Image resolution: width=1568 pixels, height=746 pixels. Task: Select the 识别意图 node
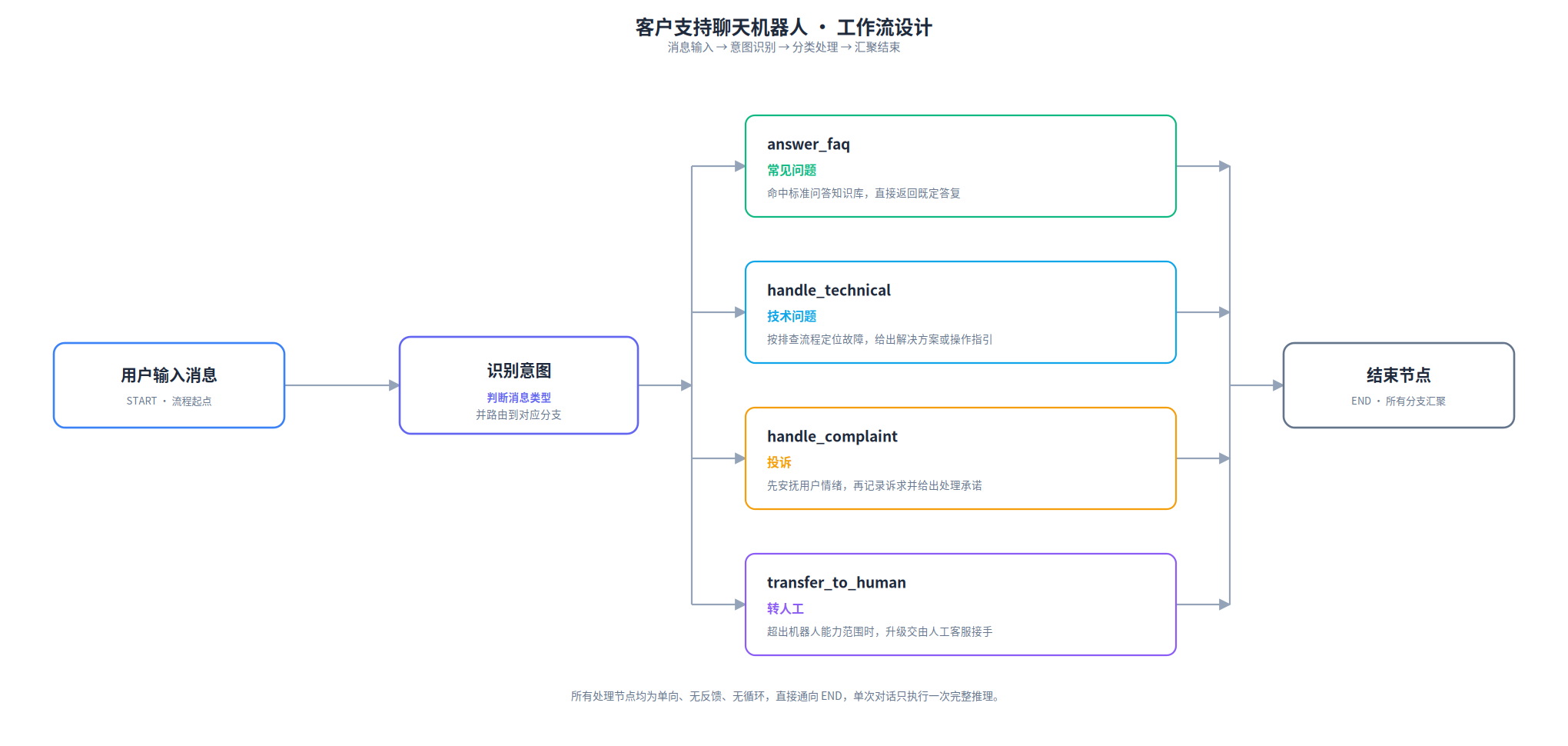(519, 385)
